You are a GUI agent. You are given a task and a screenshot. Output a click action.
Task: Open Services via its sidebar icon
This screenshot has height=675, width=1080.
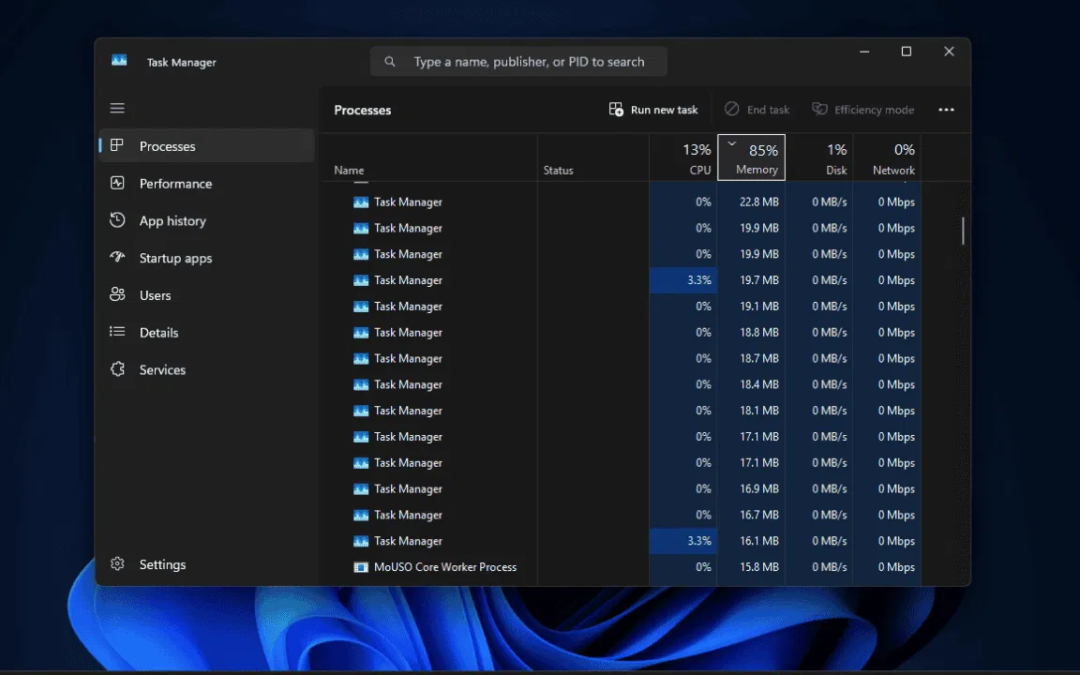tap(117, 369)
